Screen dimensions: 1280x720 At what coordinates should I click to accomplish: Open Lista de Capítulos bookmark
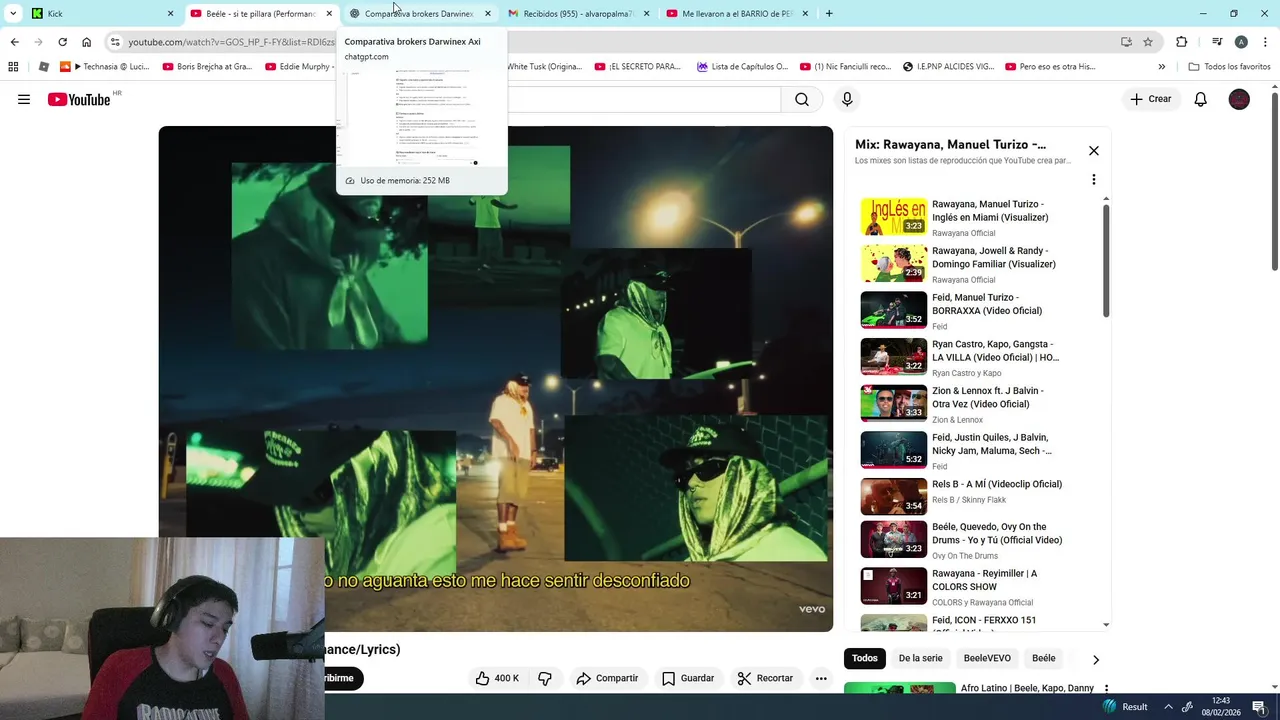pyautogui.click(x=742, y=67)
